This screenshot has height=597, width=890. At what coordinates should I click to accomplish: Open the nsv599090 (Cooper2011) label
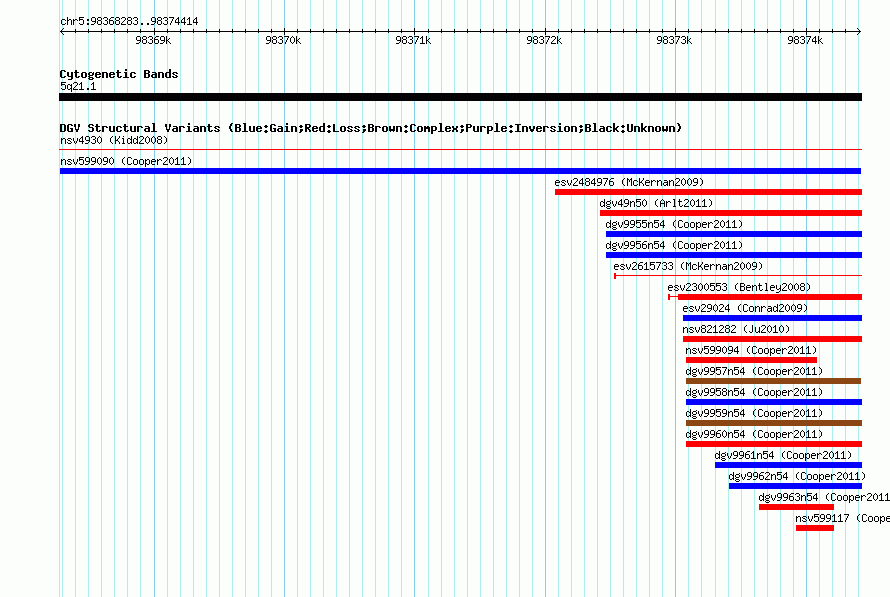[126, 161]
